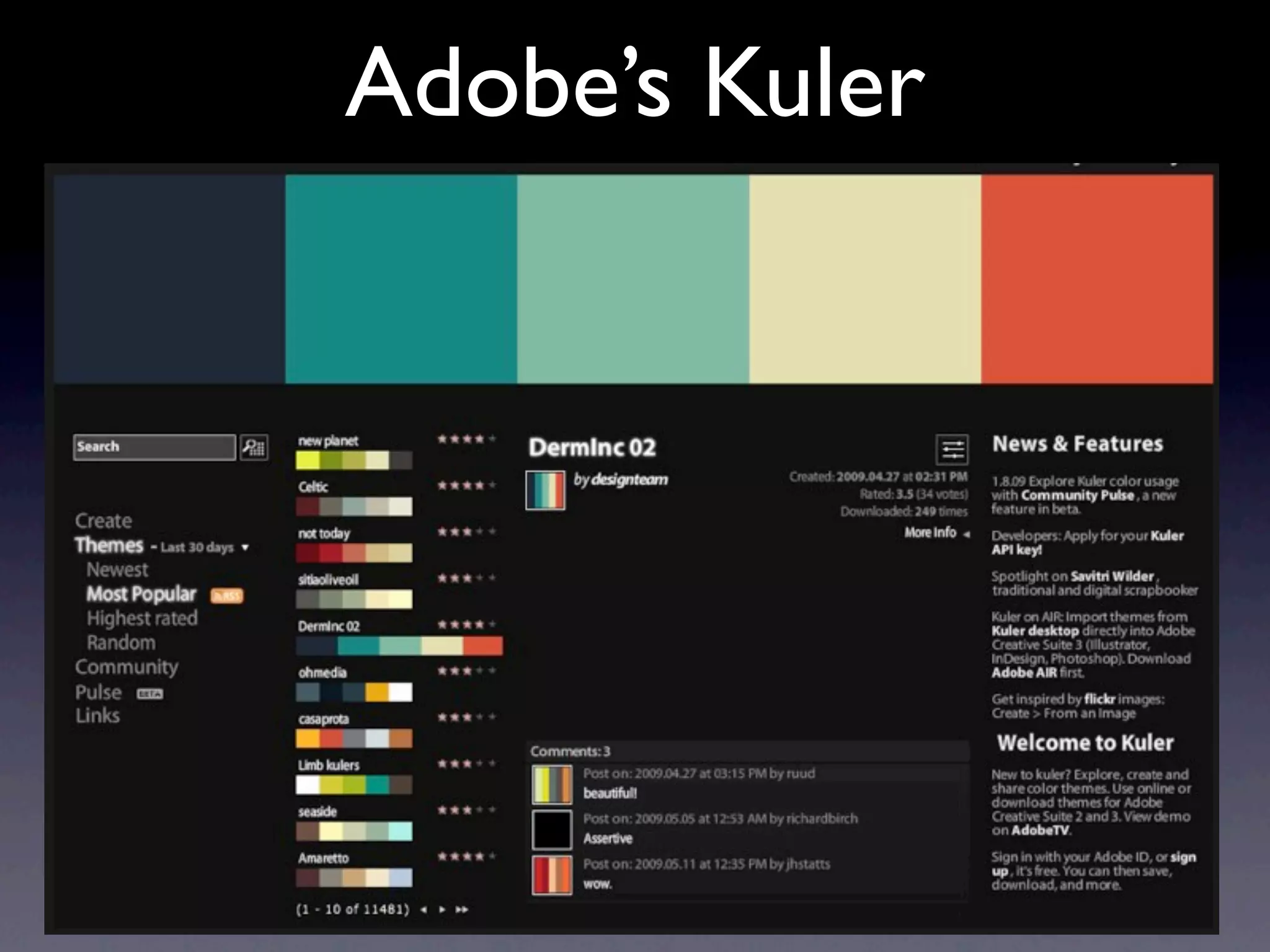The height and width of the screenshot is (952, 1270).
Task: Click the Community Pulse link
Action: click(x=1078, y=495)
